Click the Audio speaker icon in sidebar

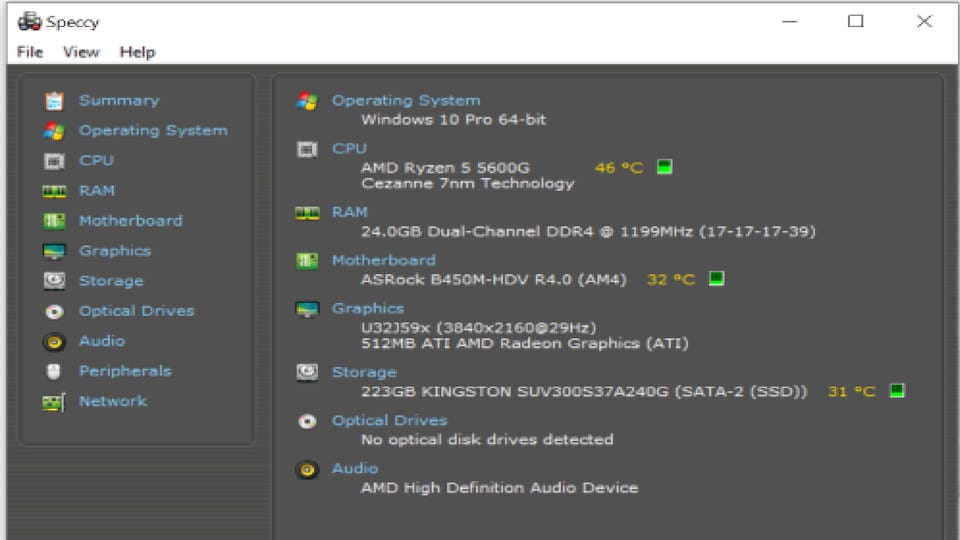tap(54, 341)
